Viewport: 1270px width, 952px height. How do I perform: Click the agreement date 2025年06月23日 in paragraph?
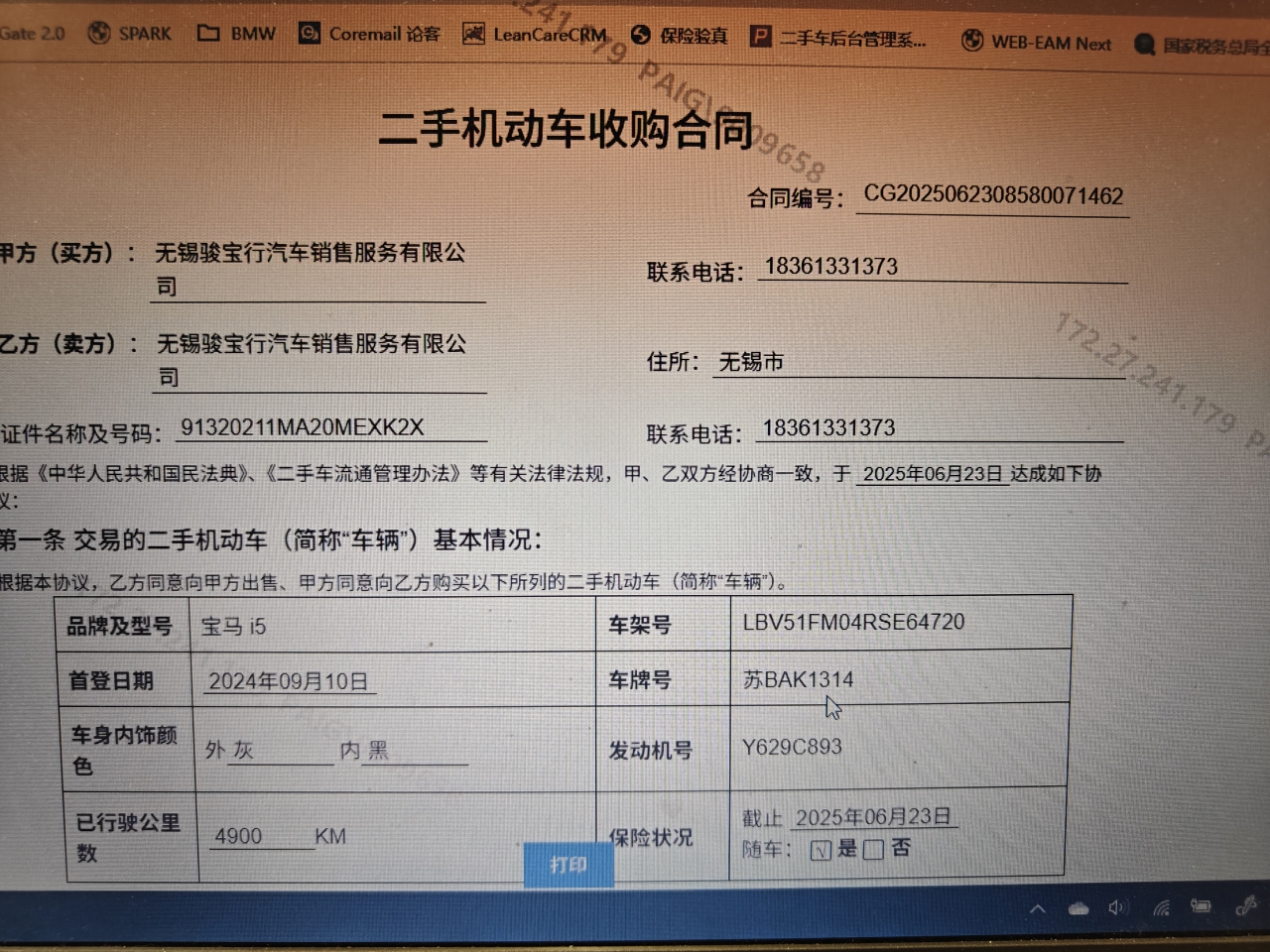[x=933, y=474]
